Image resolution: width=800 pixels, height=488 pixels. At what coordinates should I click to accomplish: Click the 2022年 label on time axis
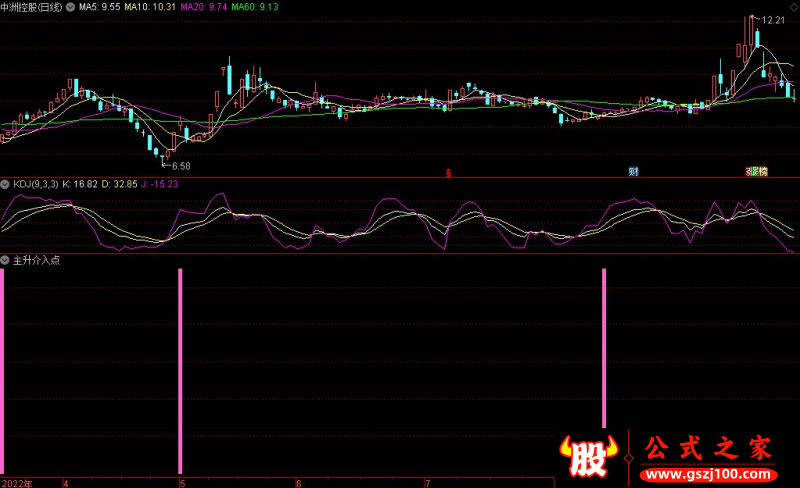point(17,483)
